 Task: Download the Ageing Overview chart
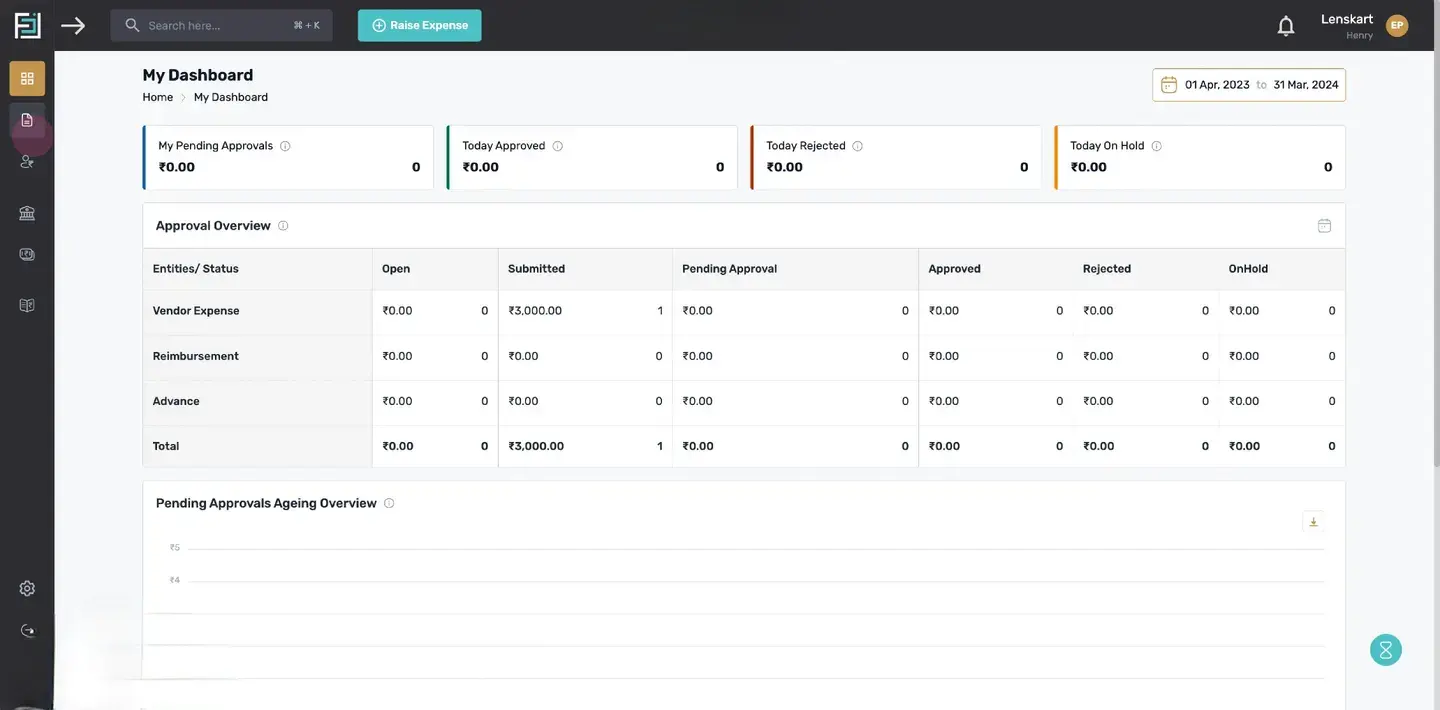click(1314, 522)
